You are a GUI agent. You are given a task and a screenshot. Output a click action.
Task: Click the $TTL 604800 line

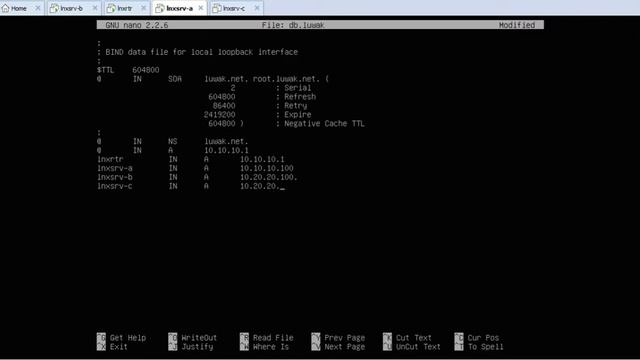pyautogui.click(x=128, y=70)
